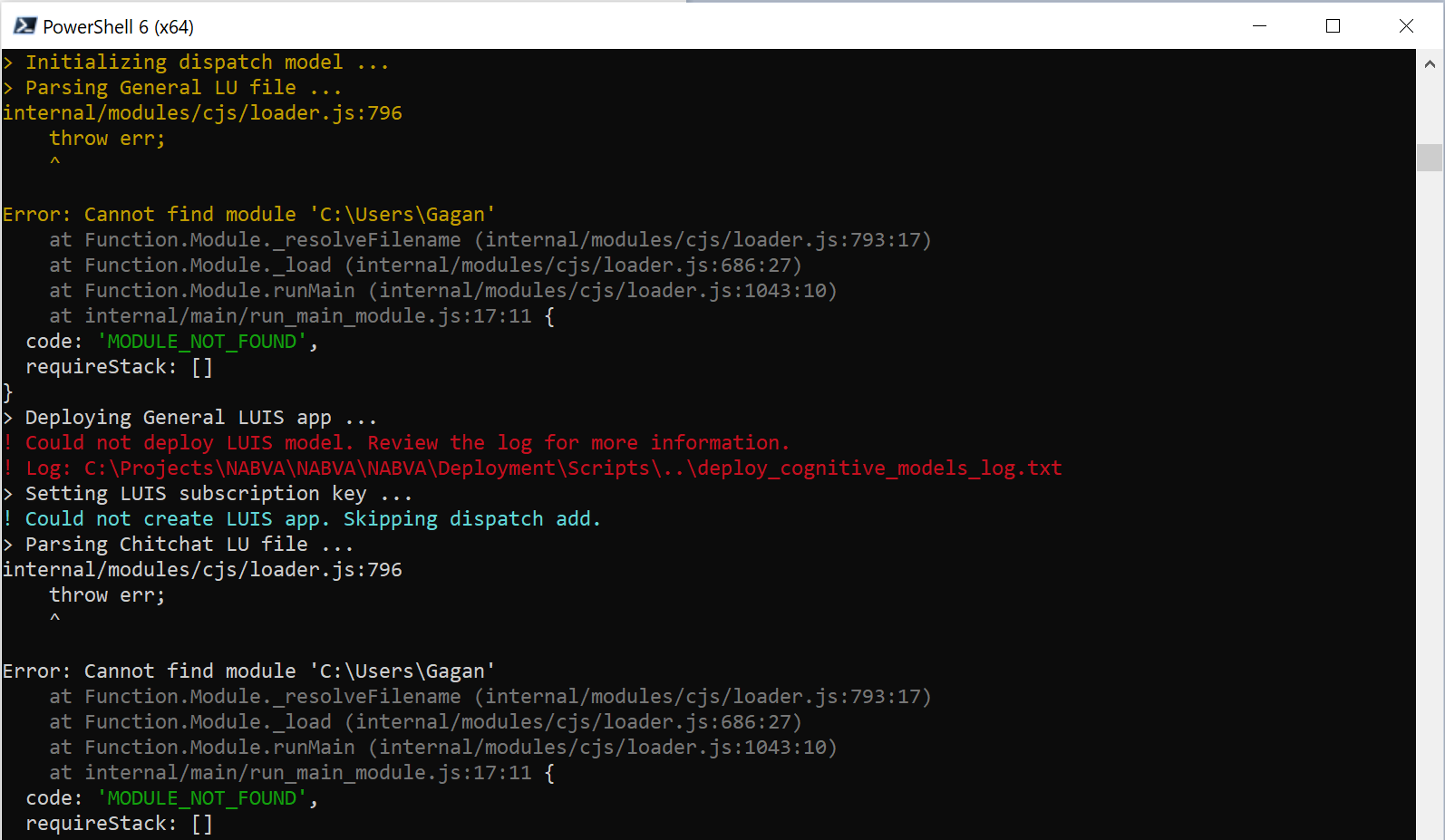The width and height of the screenshot is (1445, 840).
Task: Click the yellow 'internal/modules/cjs/loader.js:796' line
Action: 202,113
